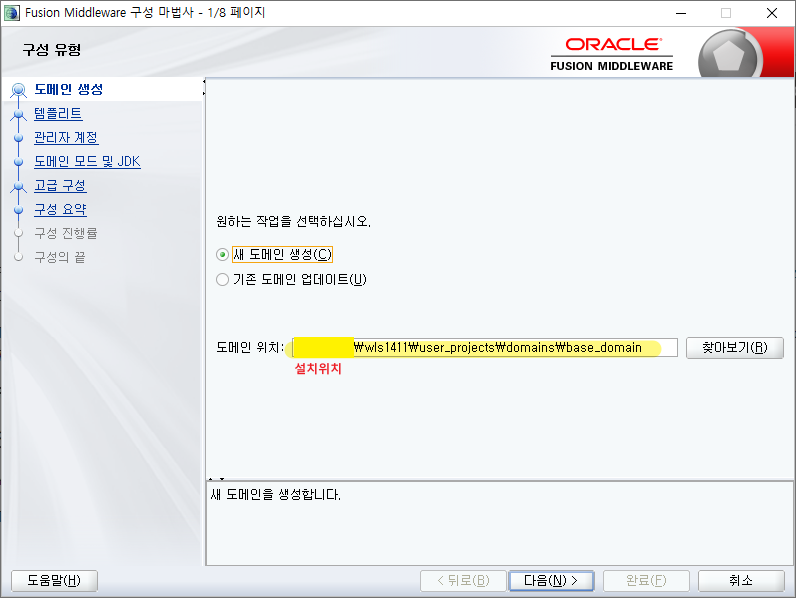Click the 다음(N) next button
Screen dimensions: 796x598
click(551, 580)
